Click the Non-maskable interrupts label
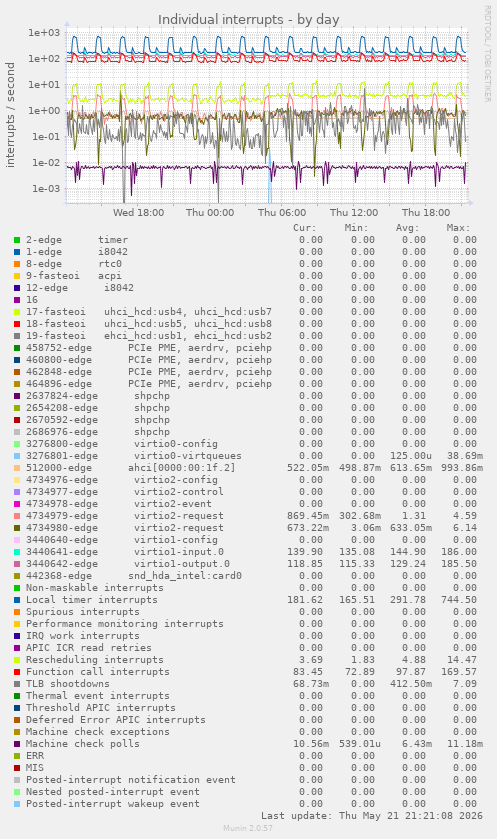The image size is (497, 839). pyautogui.click(x=95, y=588)
